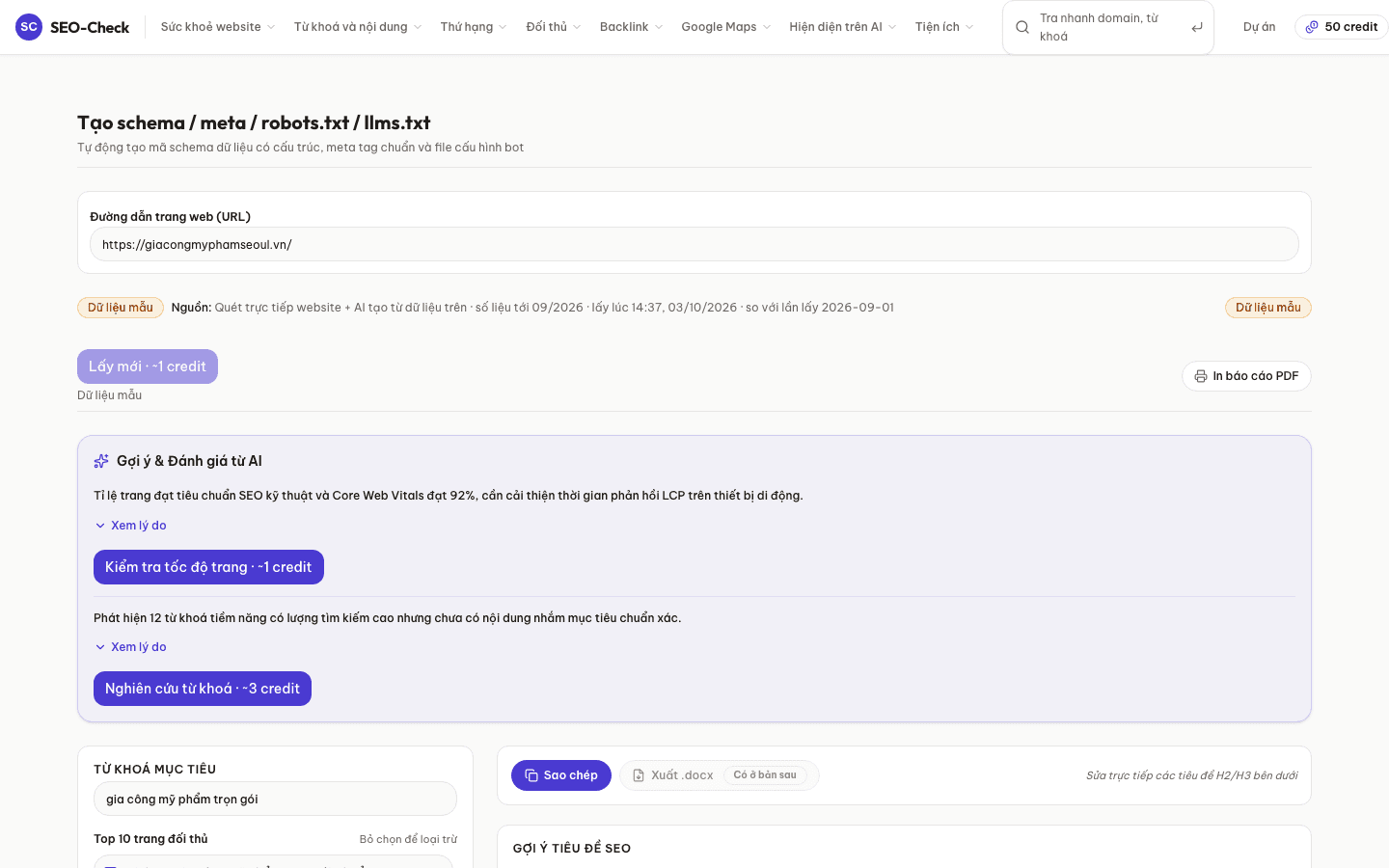Expand Xem lý do under 12 từ khoá suggestion
The width and height of the screenshot is (1389, 868).
(130, 647)
